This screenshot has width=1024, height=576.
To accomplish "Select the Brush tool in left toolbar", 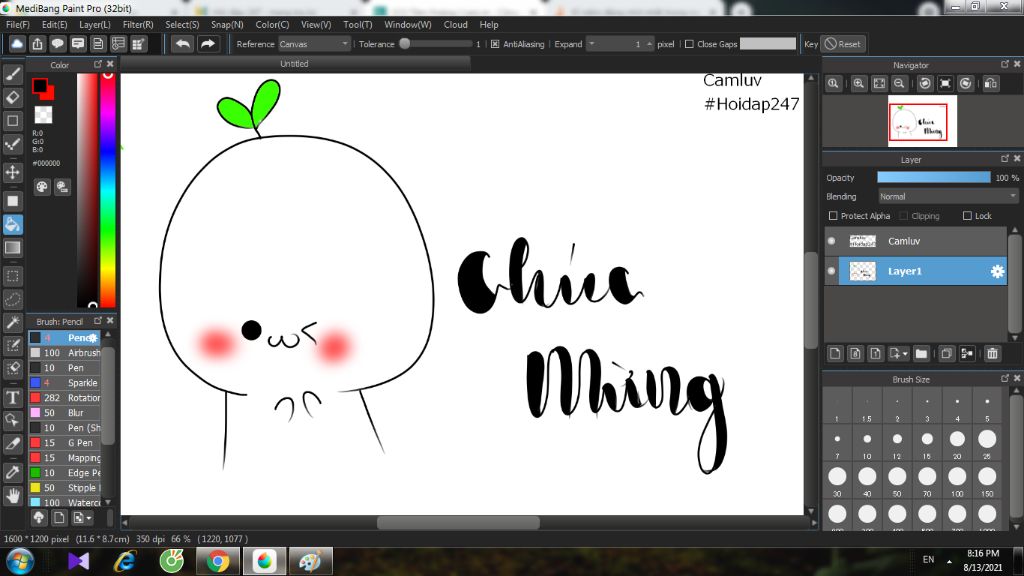I will [x=12, y=74].
